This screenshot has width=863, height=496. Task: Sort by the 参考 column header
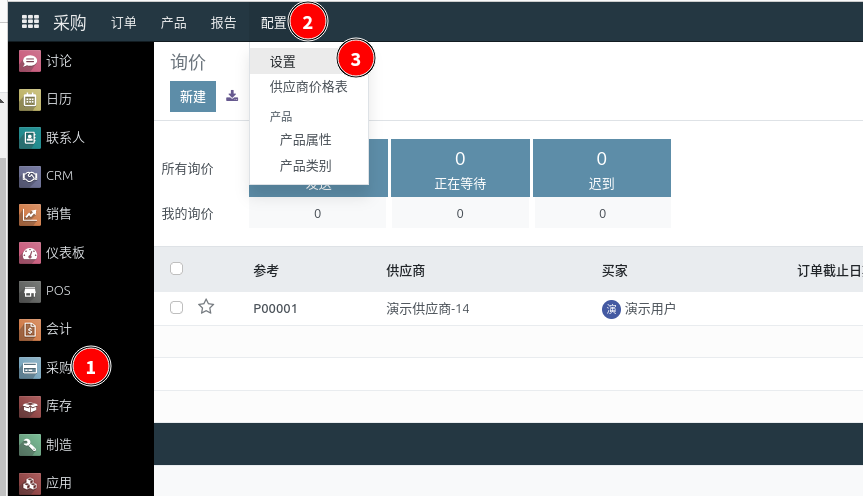[266, 270]
